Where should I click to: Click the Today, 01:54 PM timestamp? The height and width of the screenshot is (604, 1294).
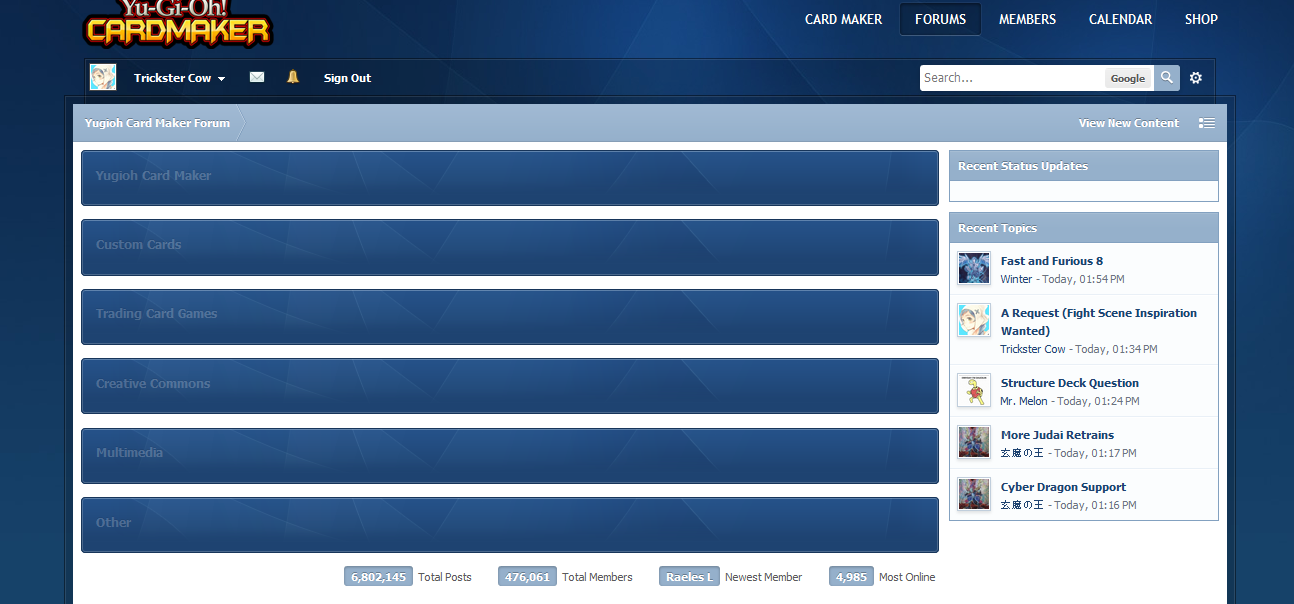(x=1083, y=279)
